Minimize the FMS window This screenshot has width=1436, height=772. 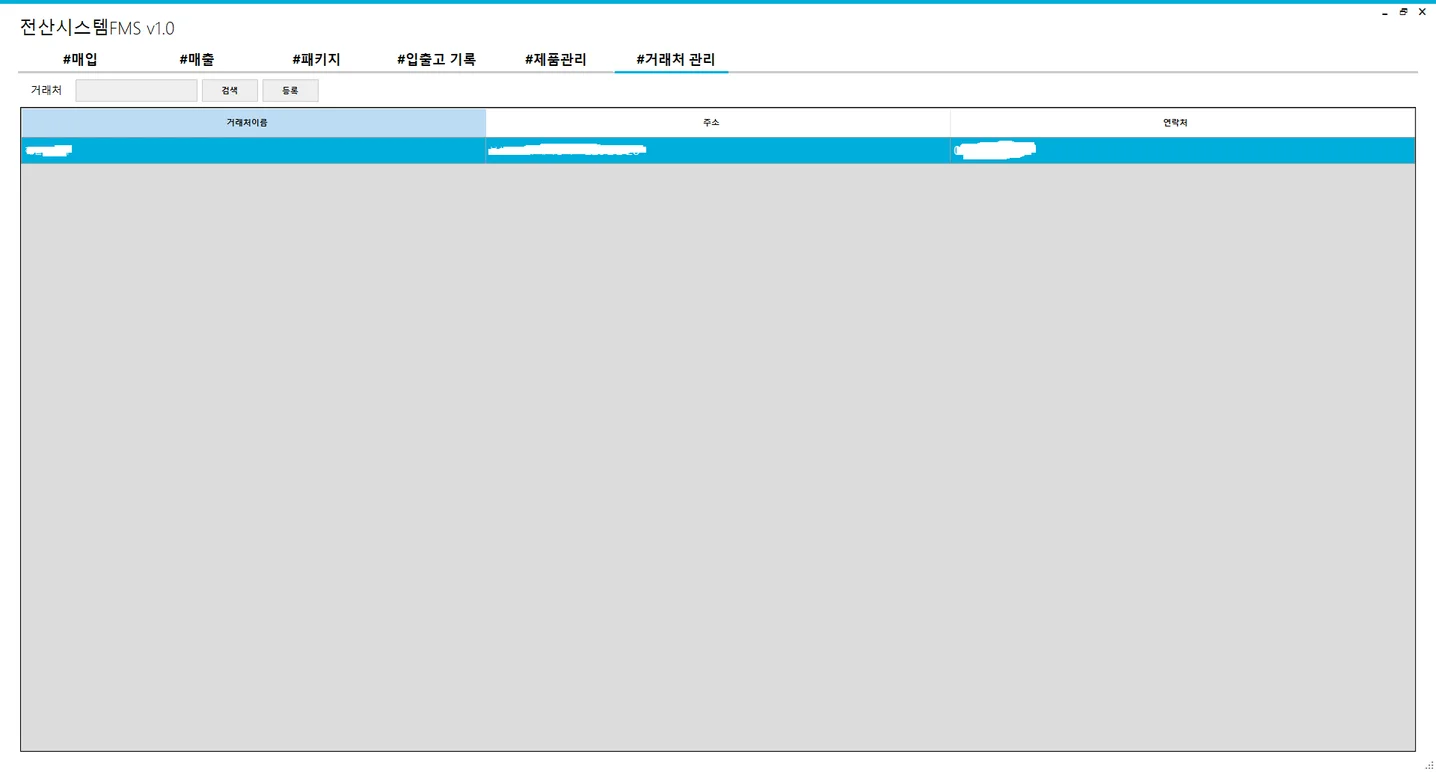(1385, 13)
